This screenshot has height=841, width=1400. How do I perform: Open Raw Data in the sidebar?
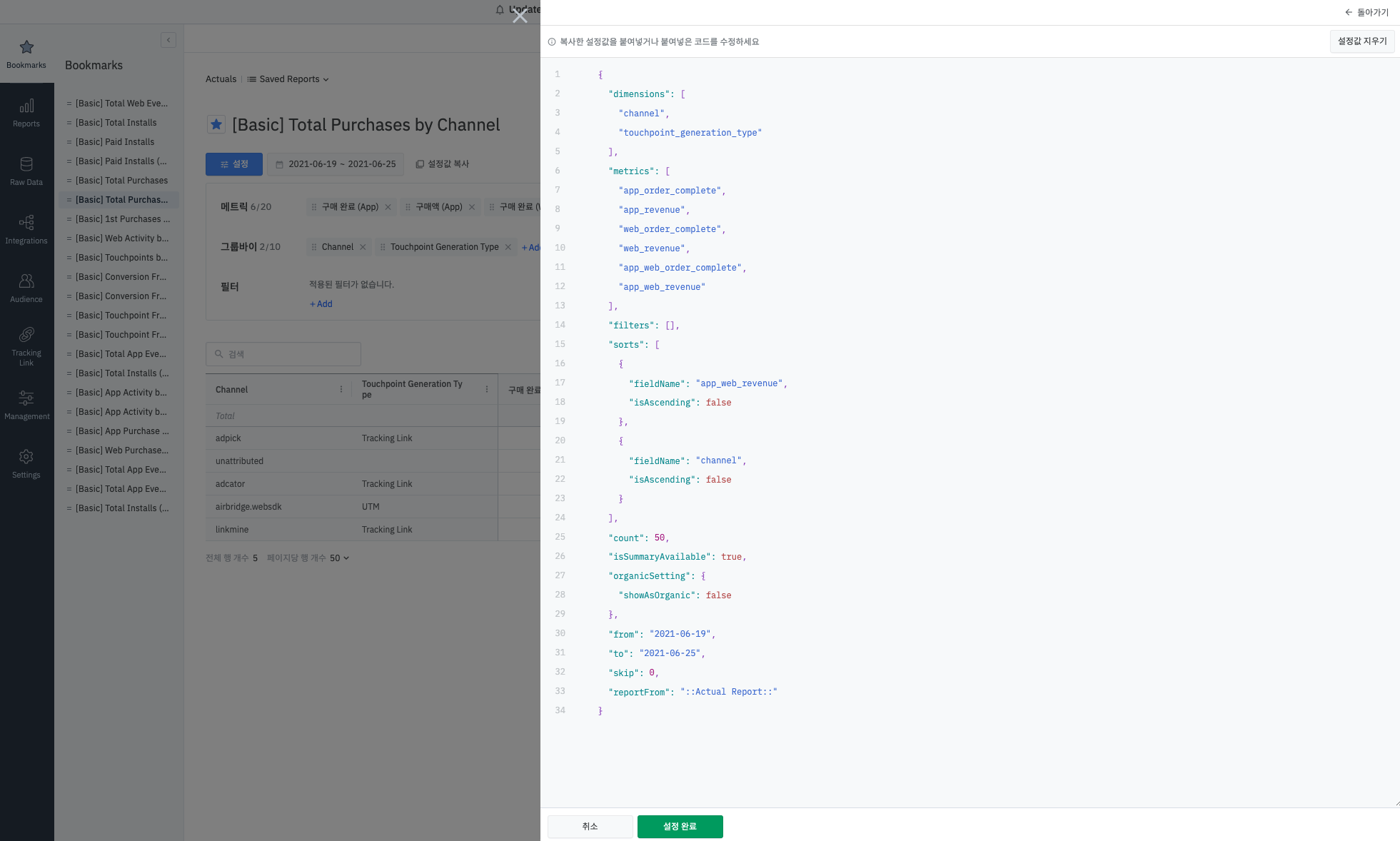(x=26, y=171)
